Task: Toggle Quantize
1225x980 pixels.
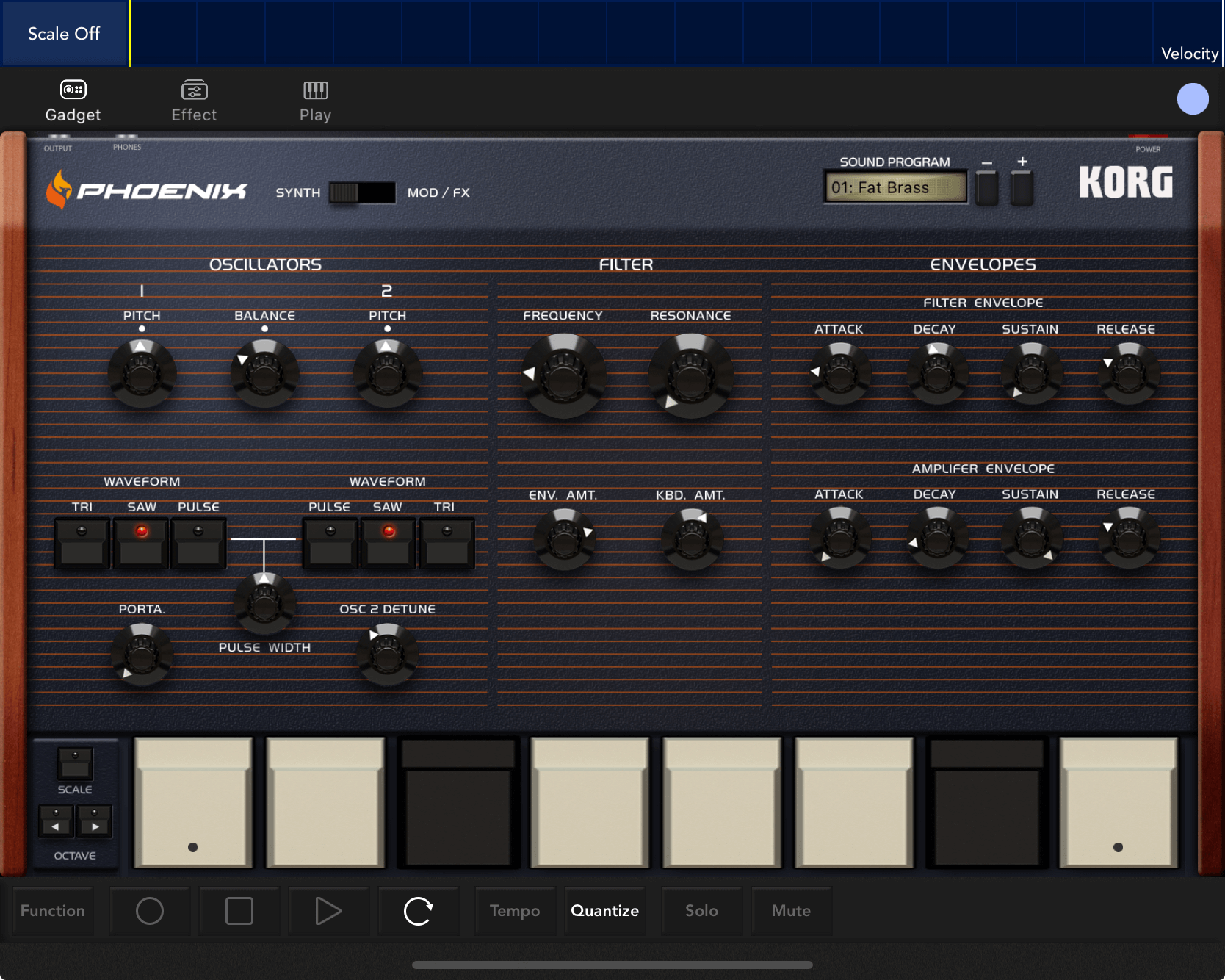Action: 605,911
